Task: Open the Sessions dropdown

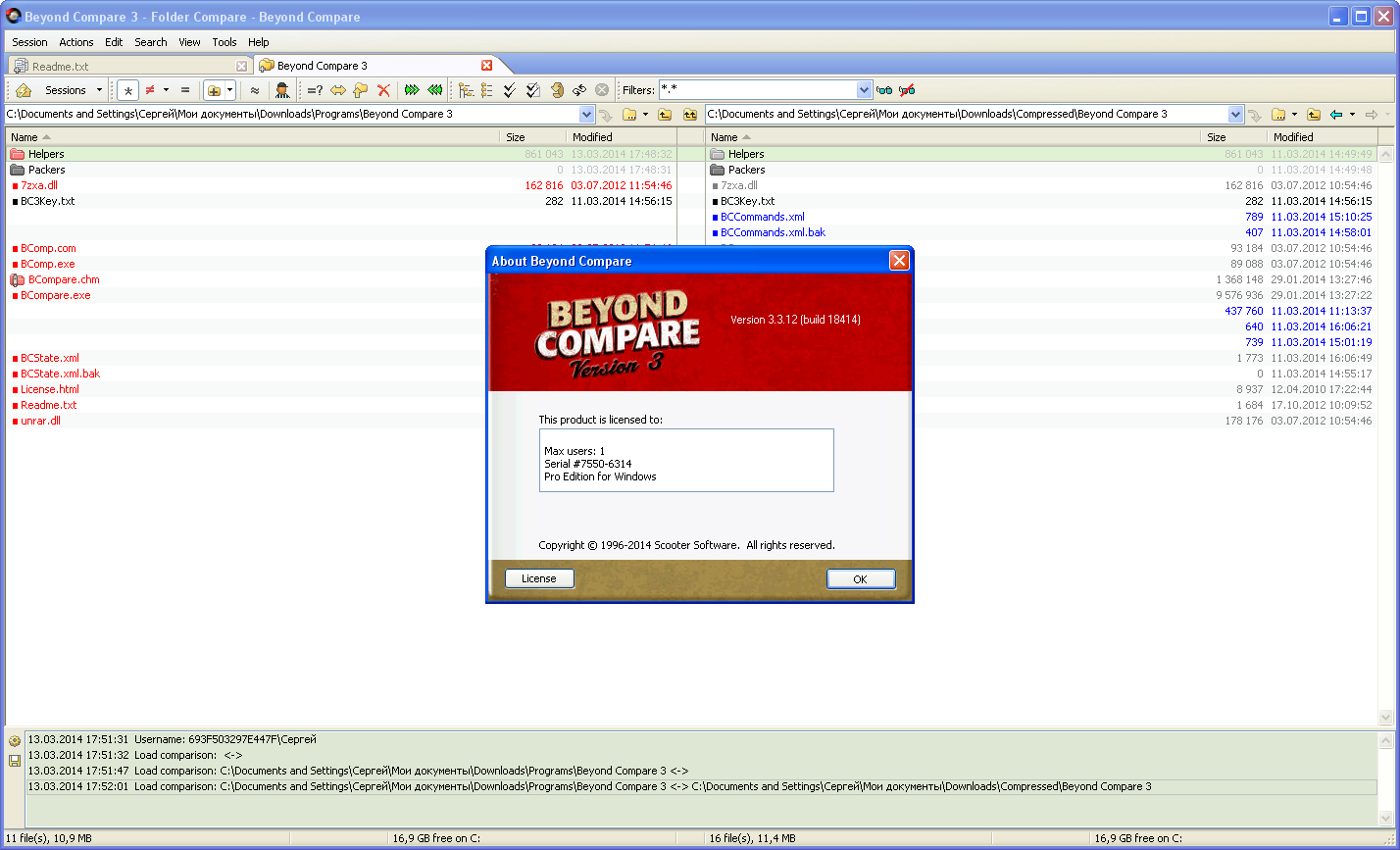Action: pos(73,90)
